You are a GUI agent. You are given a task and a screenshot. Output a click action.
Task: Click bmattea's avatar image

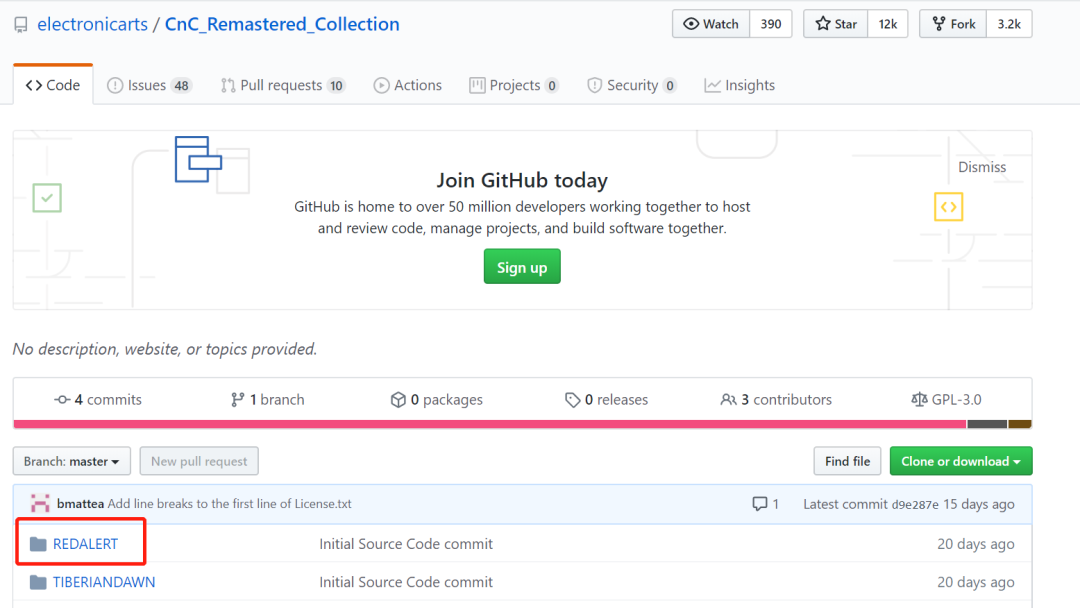(40, 504)
